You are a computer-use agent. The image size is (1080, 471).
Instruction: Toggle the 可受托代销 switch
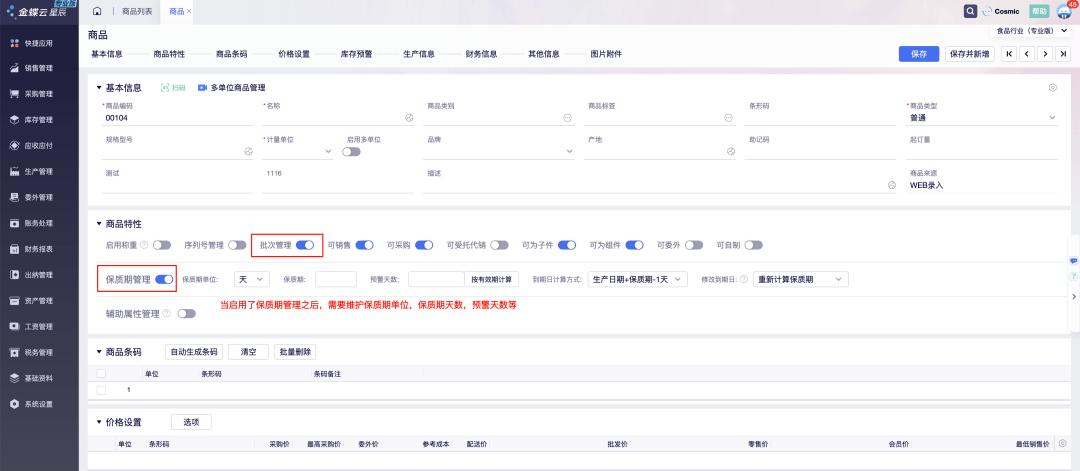click(499, 244)
